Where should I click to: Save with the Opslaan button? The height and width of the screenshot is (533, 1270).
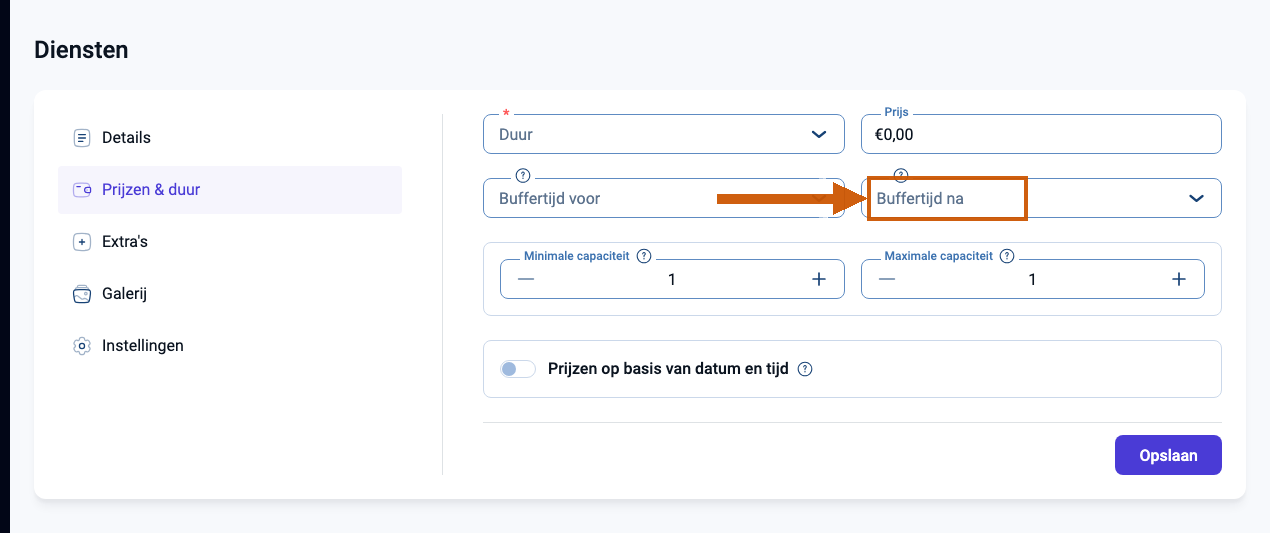click(1168, 455)
